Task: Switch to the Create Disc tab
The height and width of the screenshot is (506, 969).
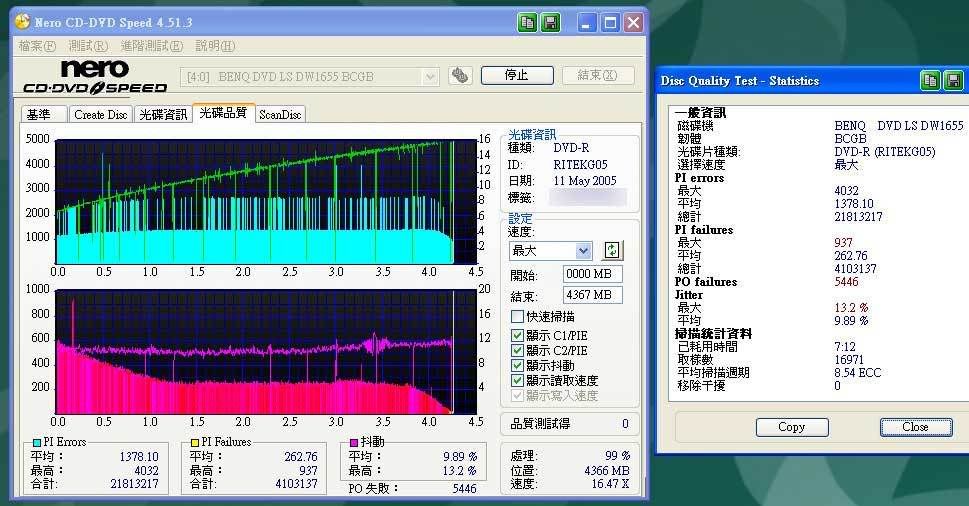Action: coord(100,114)
